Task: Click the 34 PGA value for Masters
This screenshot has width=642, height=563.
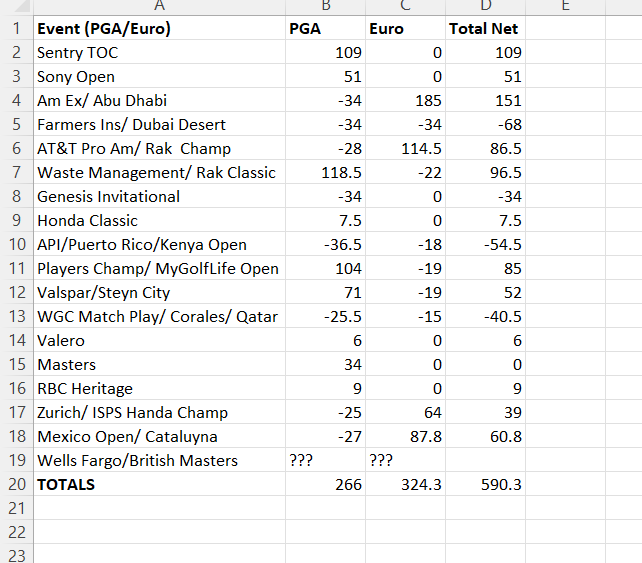Action: 326,364
